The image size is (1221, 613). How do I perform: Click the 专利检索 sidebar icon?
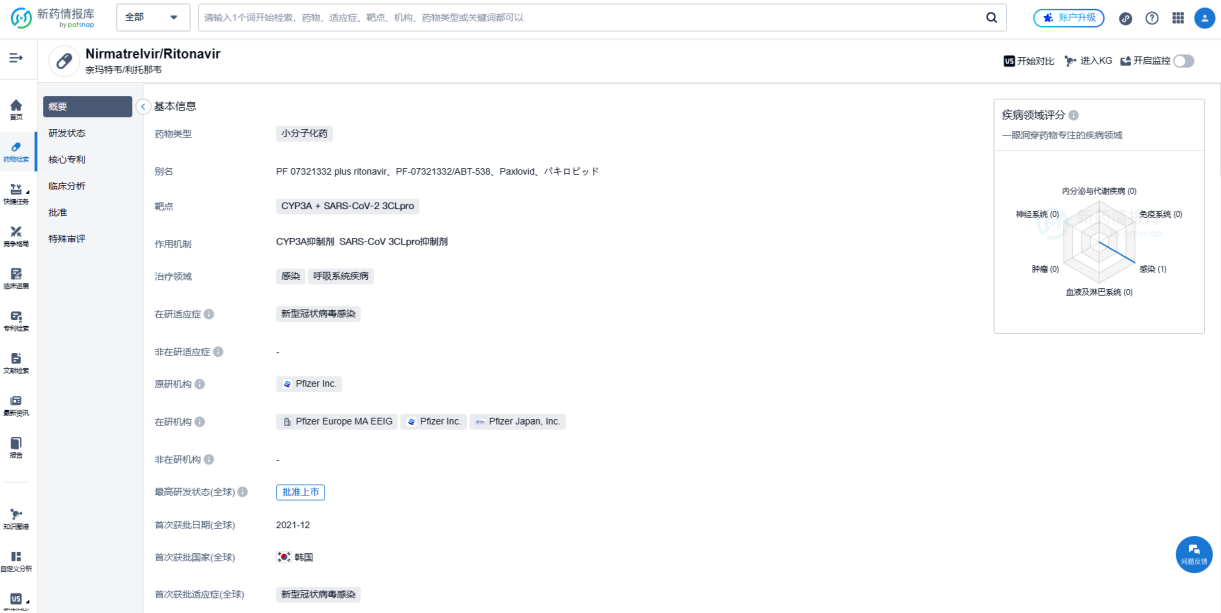tap(16, 318)
